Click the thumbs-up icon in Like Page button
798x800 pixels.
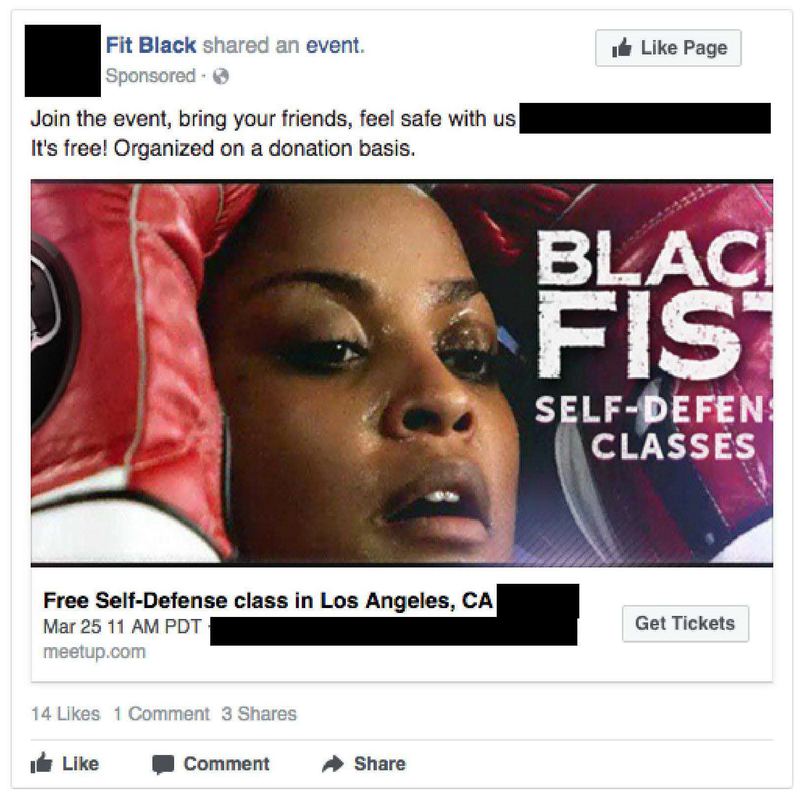pos(621,47)
